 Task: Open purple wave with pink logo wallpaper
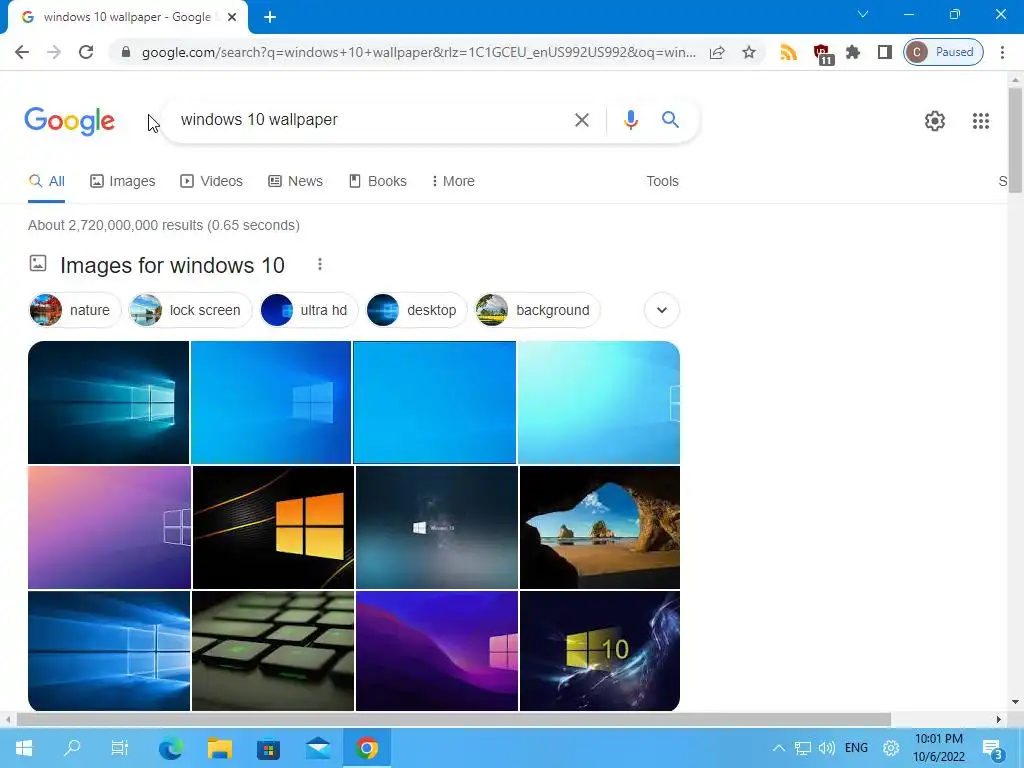pyautogui.click(x=437, y=650)
